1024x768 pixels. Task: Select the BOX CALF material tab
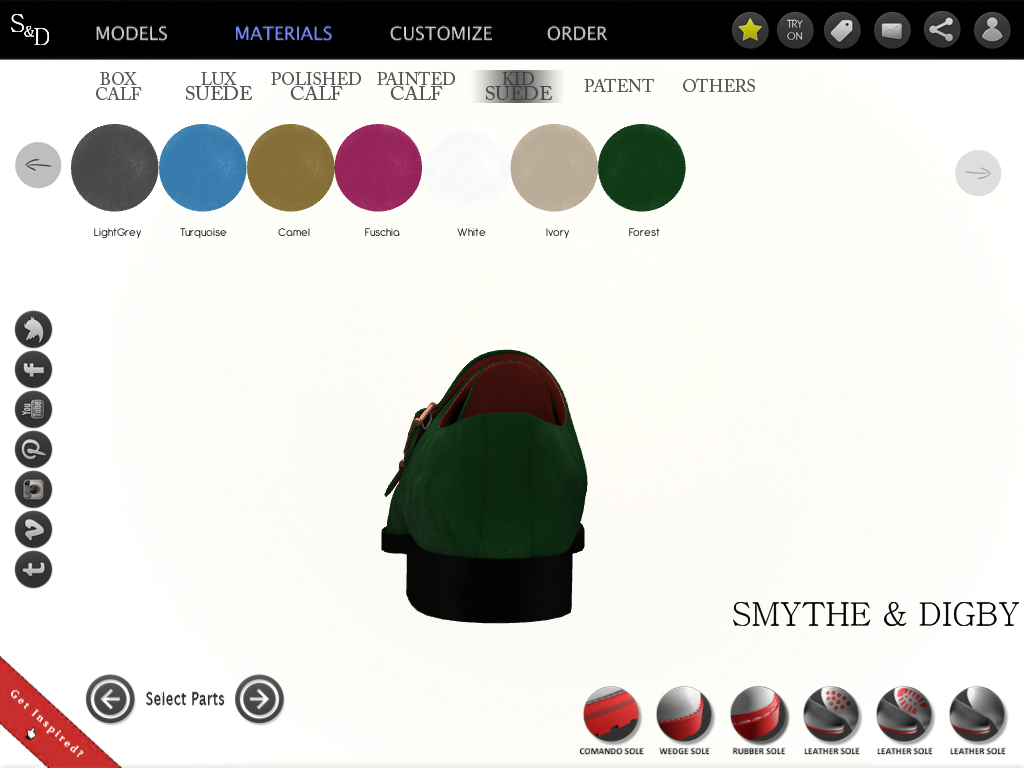point(118,86)
